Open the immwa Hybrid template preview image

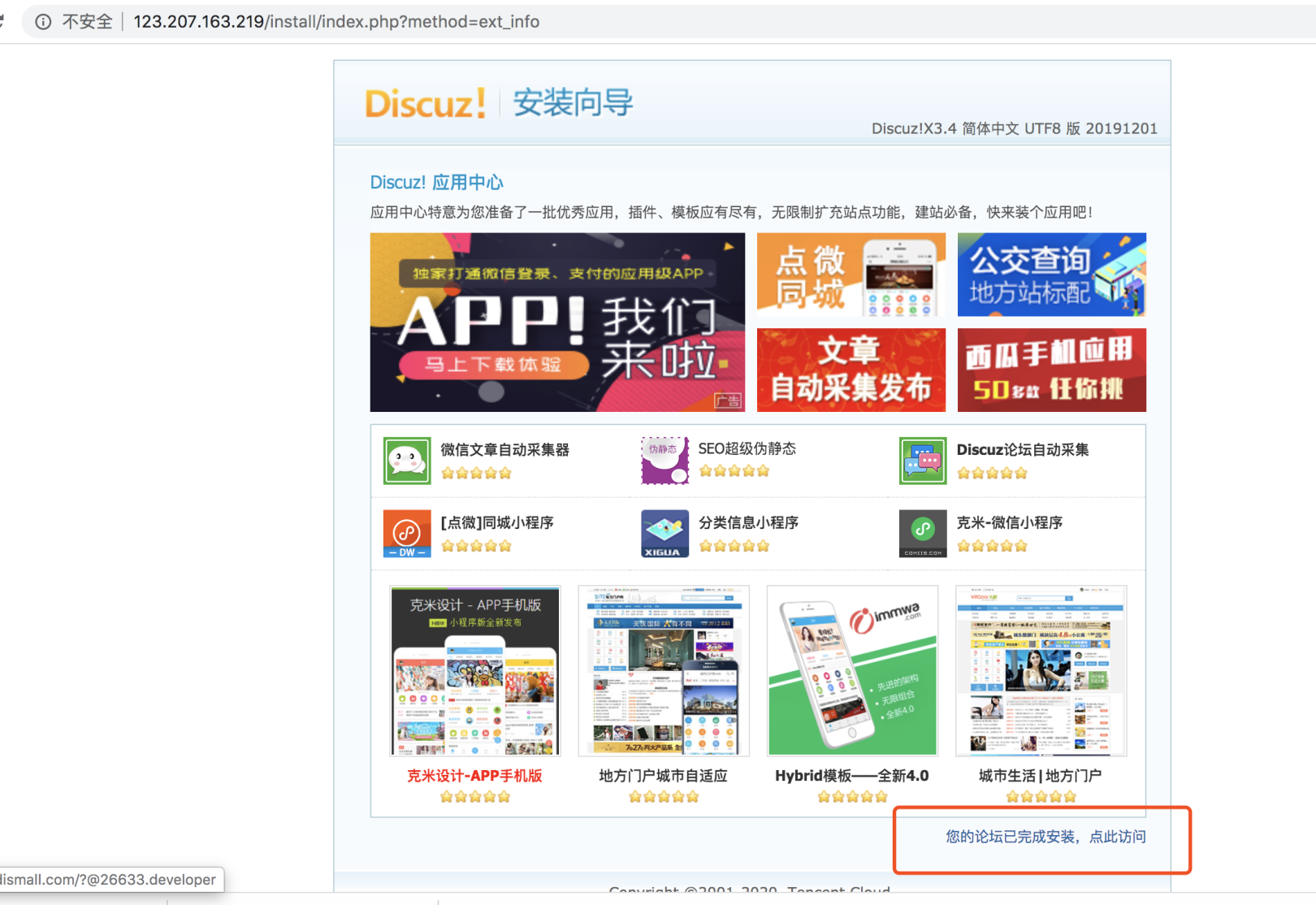(852, 671)
